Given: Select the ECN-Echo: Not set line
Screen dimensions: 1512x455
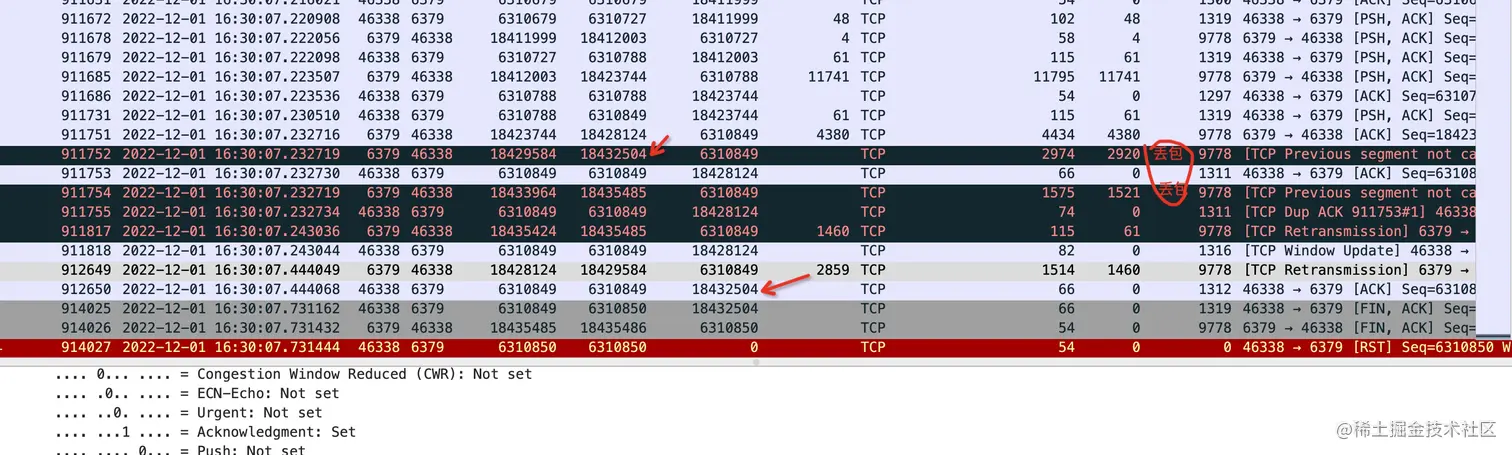Looking at the screenshot, I should 197,393.
